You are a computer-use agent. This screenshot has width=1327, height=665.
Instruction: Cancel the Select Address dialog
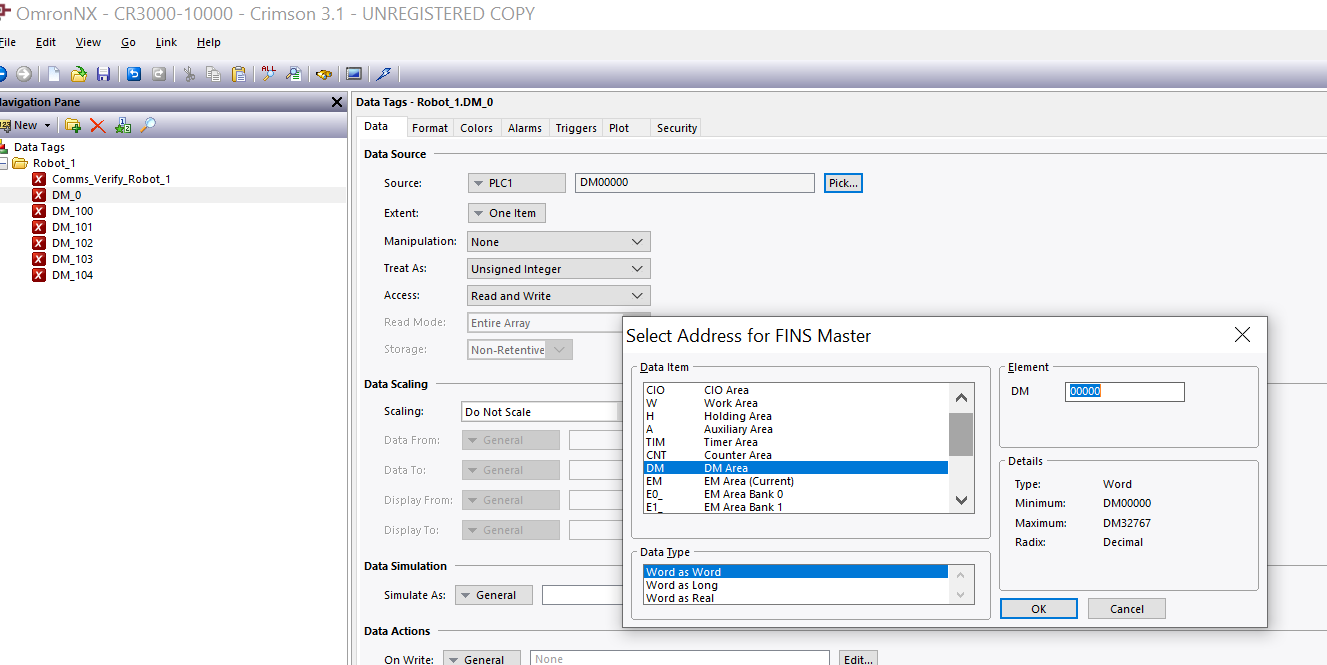pos(1127,609)
